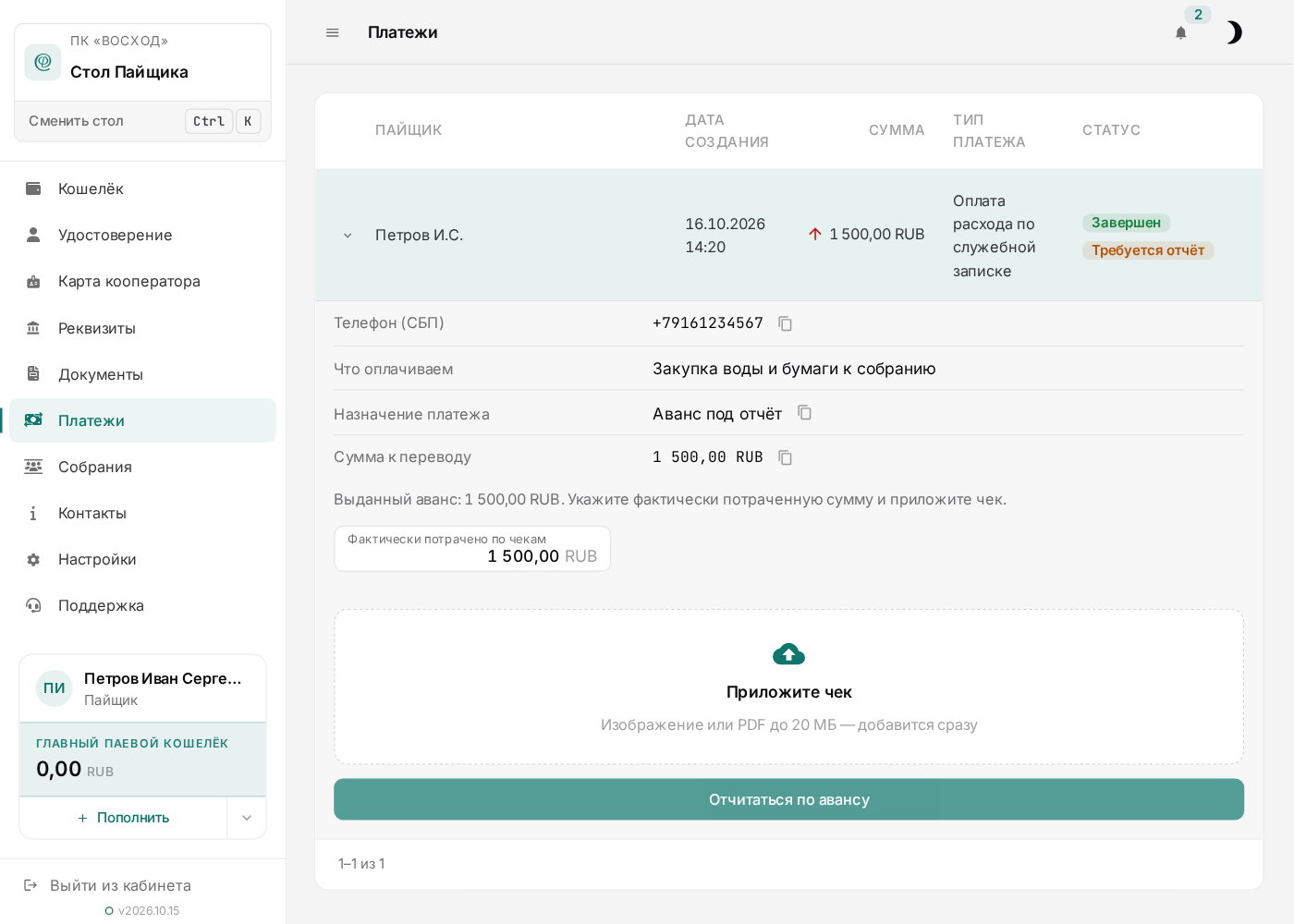Open the hamburger menu icon
The width and height of the screenshot is (1294, 924).
333,32
